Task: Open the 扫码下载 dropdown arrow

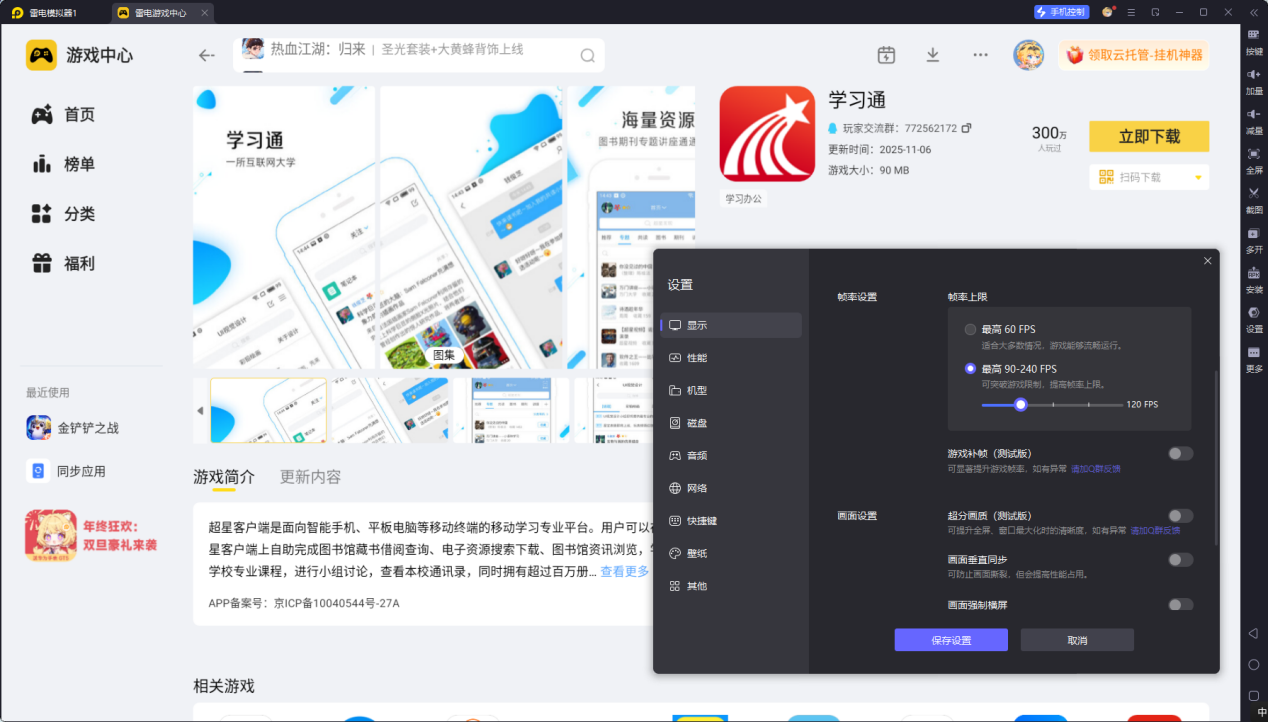Action: 1198,178
